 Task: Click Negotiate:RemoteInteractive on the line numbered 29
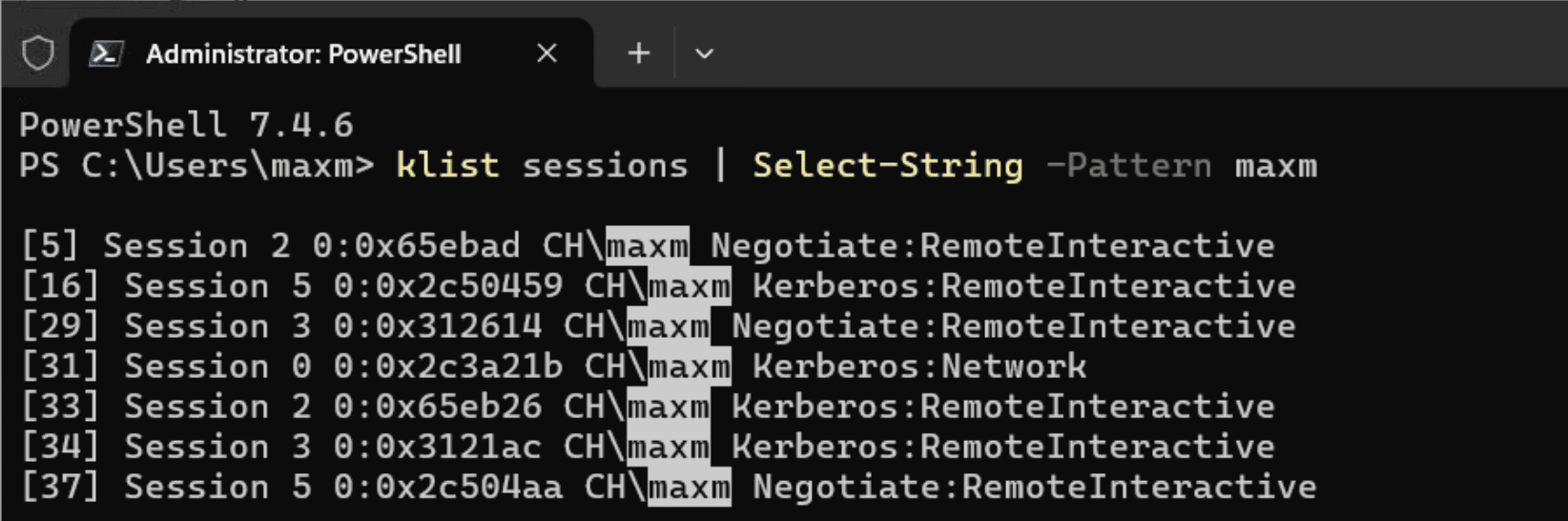tap(1014, 326)
